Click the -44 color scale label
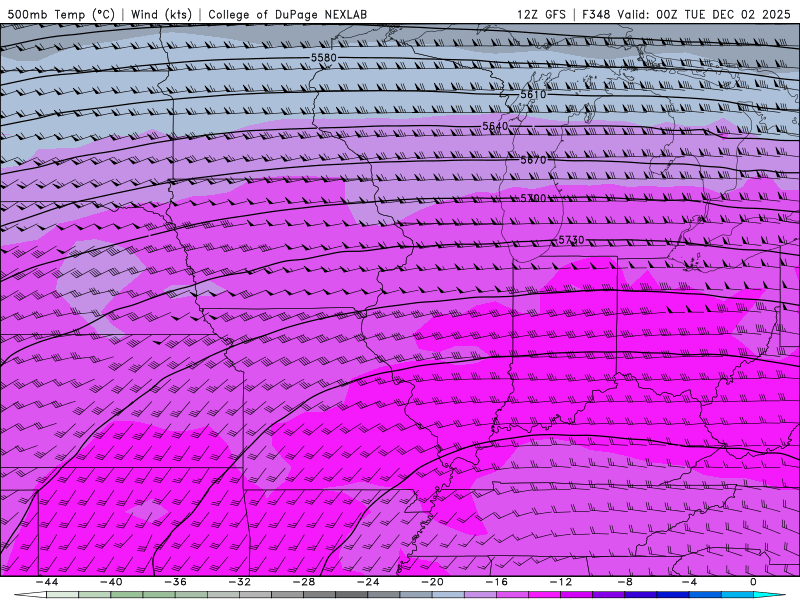This screenshot has width=800, height=600. [47, 582]
